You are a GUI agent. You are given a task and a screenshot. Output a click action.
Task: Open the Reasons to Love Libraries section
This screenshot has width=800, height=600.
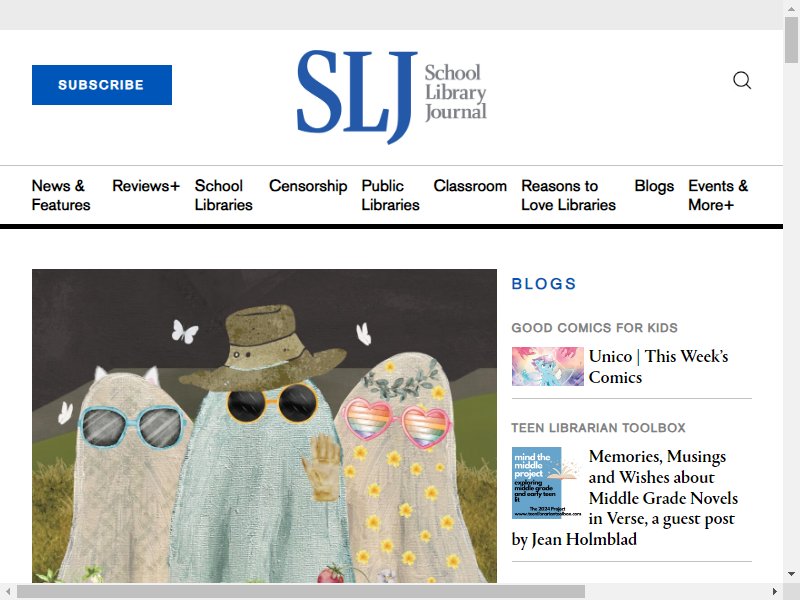pos(568,195)
